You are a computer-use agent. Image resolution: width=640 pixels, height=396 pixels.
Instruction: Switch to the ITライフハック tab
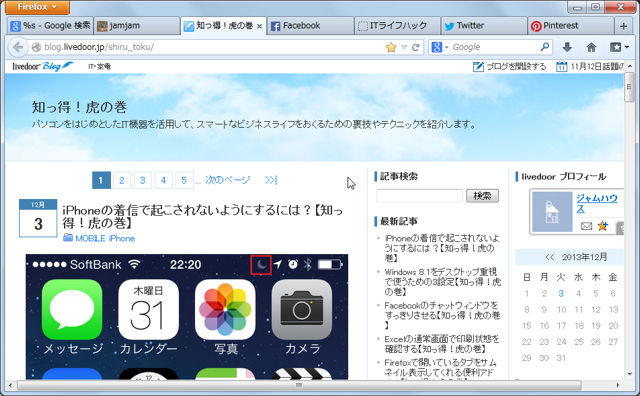click(x=397, y=26)
